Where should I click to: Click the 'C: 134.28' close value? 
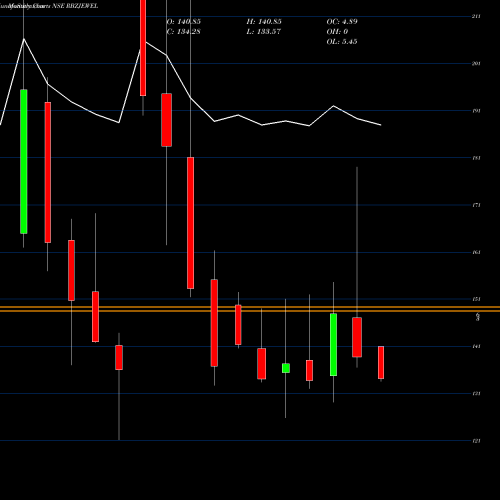183,32
